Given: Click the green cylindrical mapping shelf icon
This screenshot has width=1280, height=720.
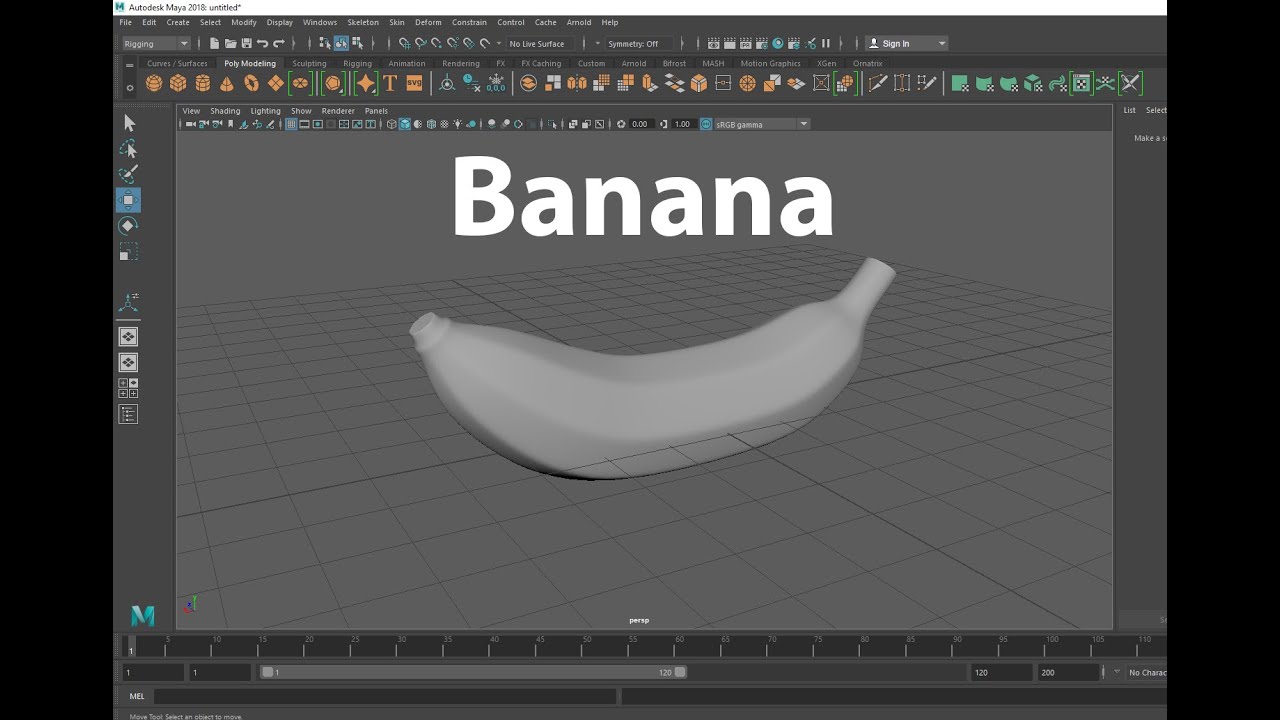Looking at the screenshot, I should (983, 83).
